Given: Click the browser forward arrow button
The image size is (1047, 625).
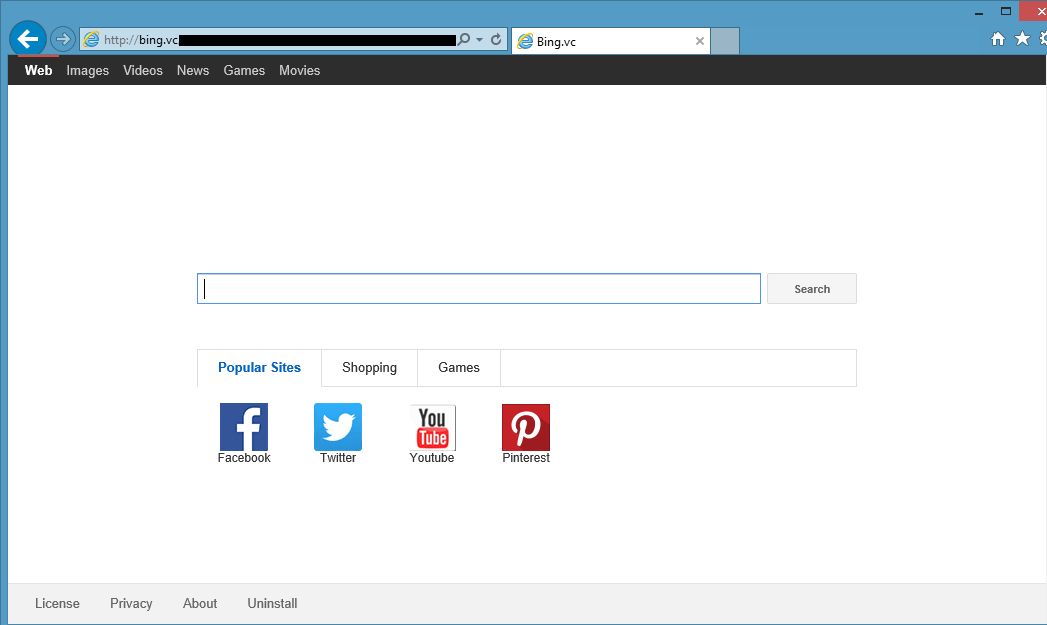Looking at the screenshot, I should click(63, 39).
